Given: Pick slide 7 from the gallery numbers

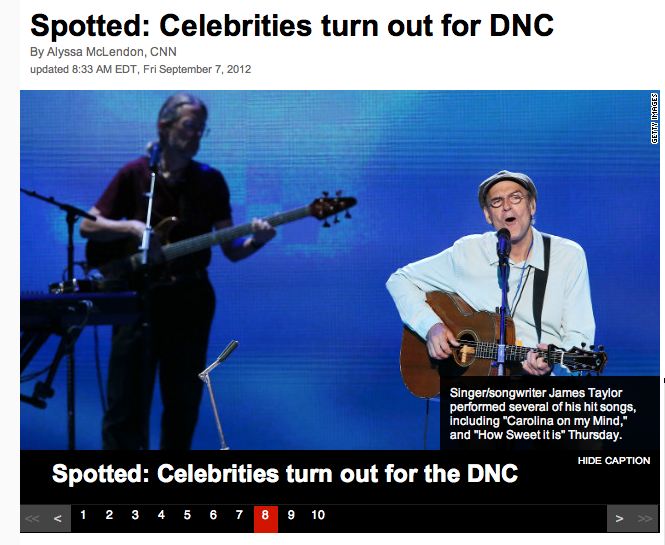Looking at the screenshot, I should [239, 515].
